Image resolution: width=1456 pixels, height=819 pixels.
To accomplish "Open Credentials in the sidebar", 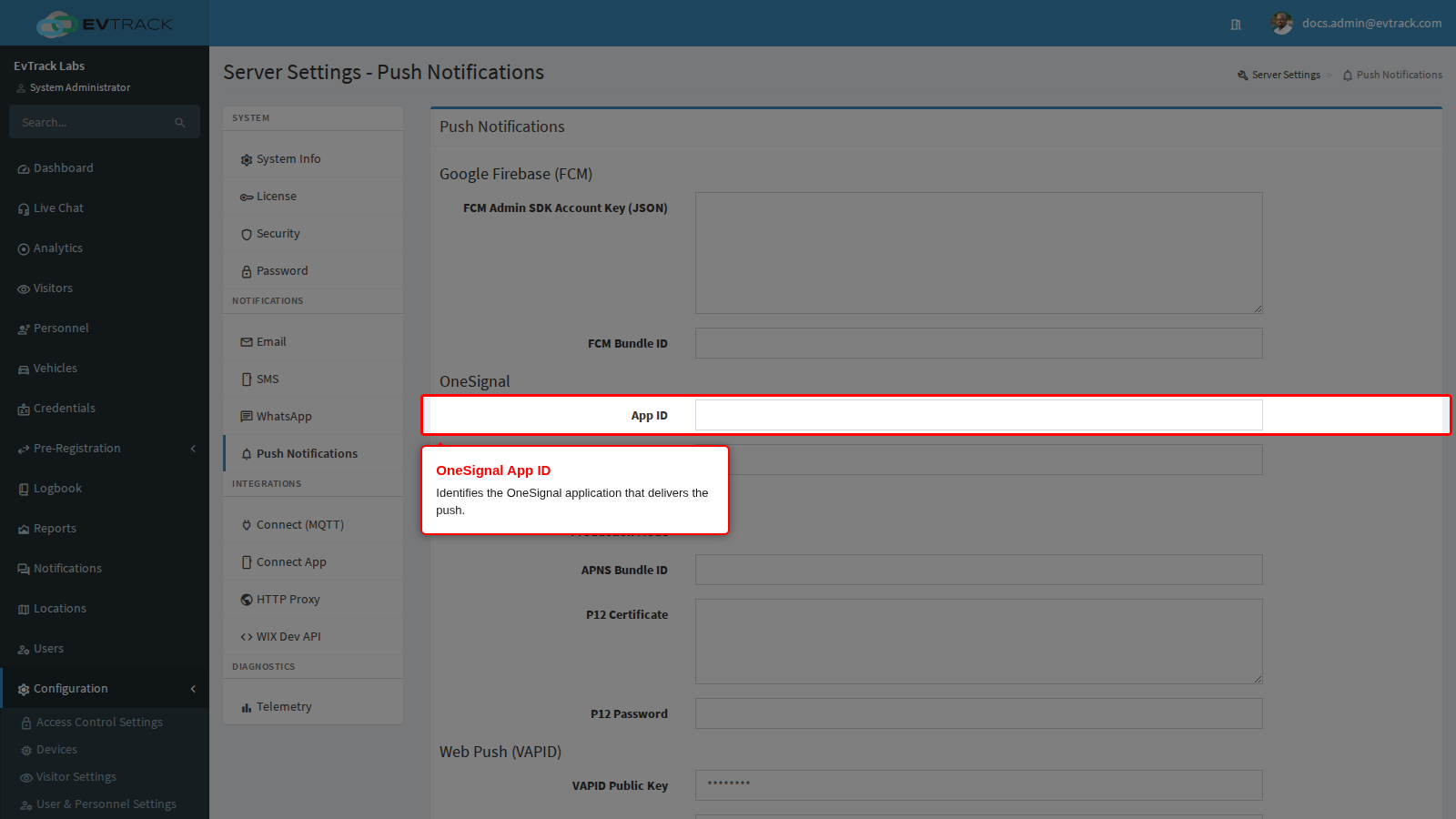I will point(105,409).
